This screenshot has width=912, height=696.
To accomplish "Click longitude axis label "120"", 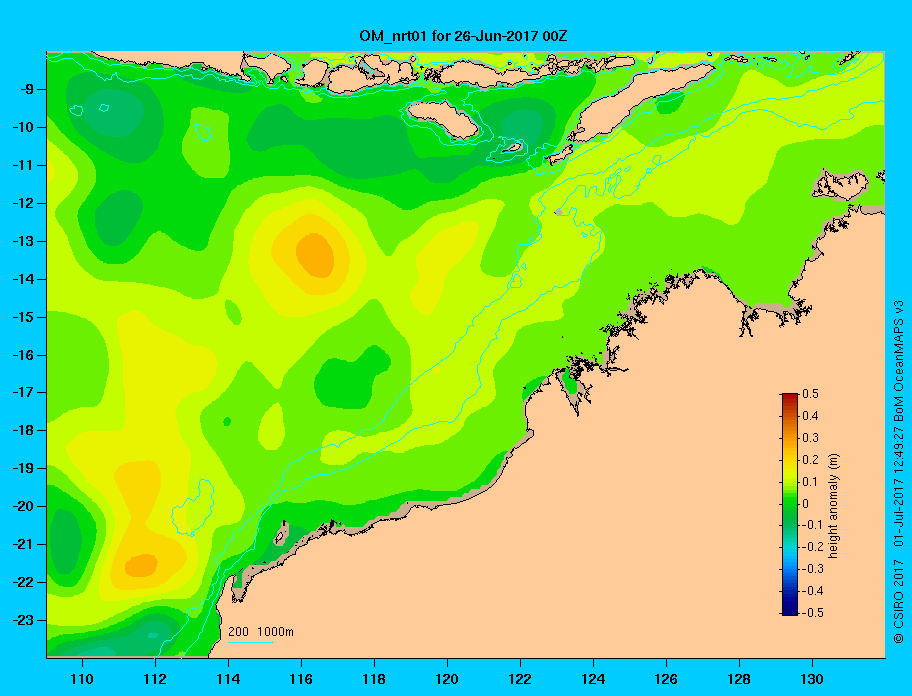I will (447, 679).
